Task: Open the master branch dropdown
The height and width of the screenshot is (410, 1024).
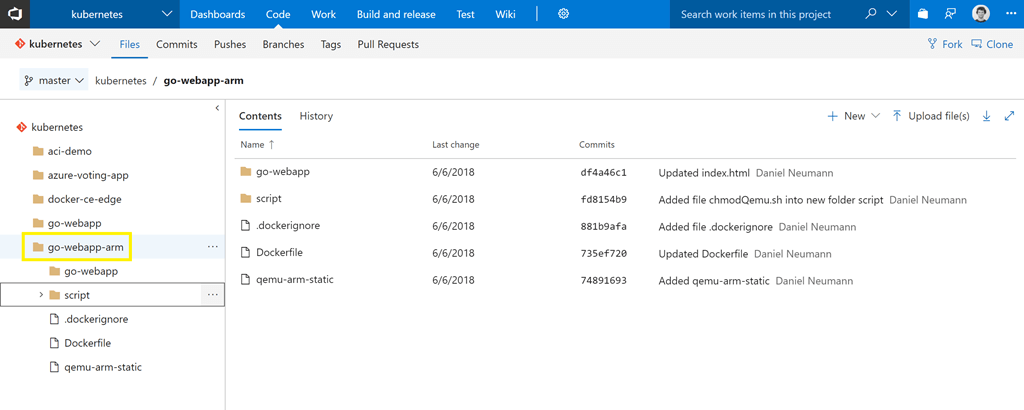Action: [54, 80]
